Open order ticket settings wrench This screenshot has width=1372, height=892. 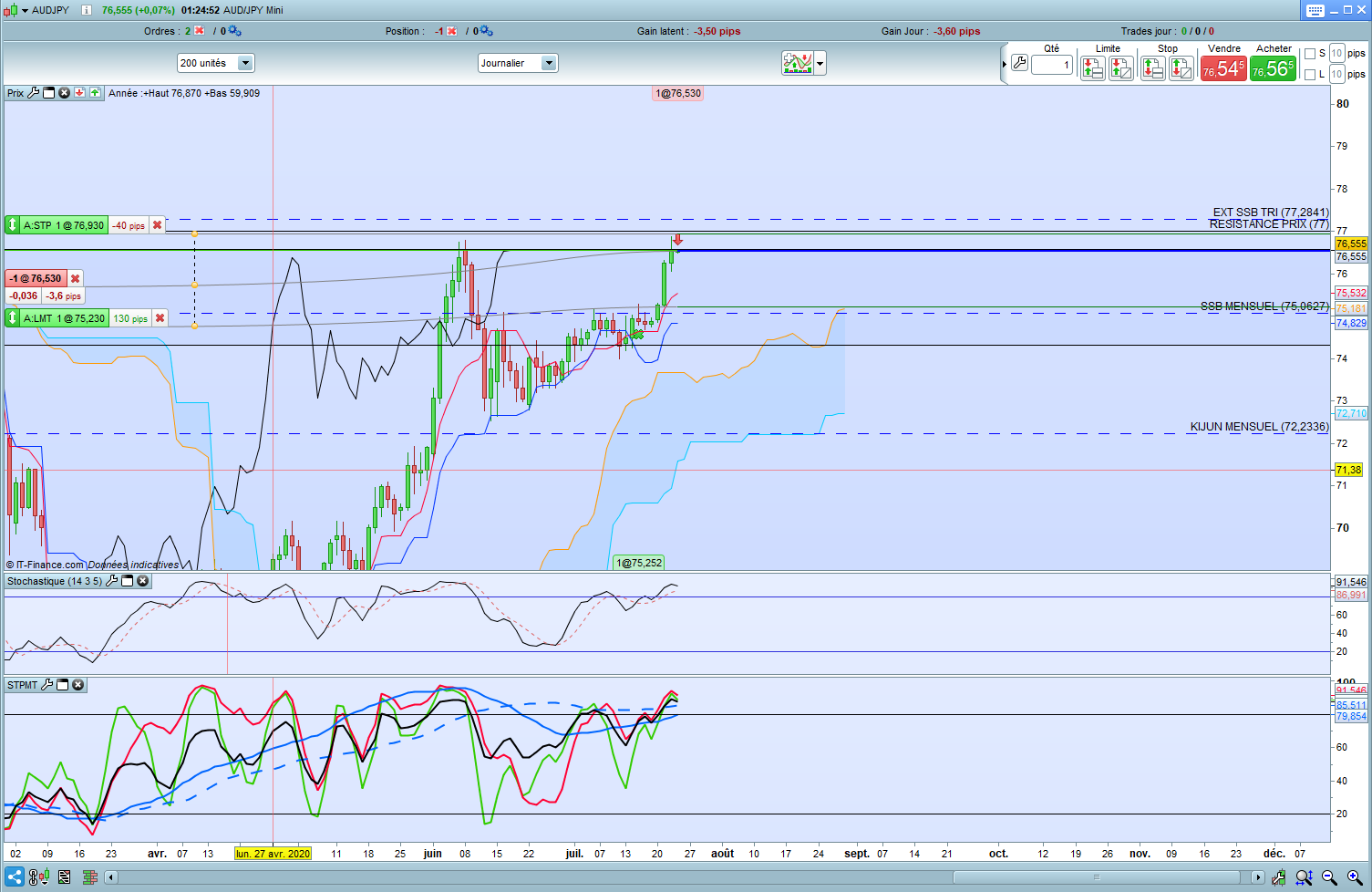pos(1019,63)
